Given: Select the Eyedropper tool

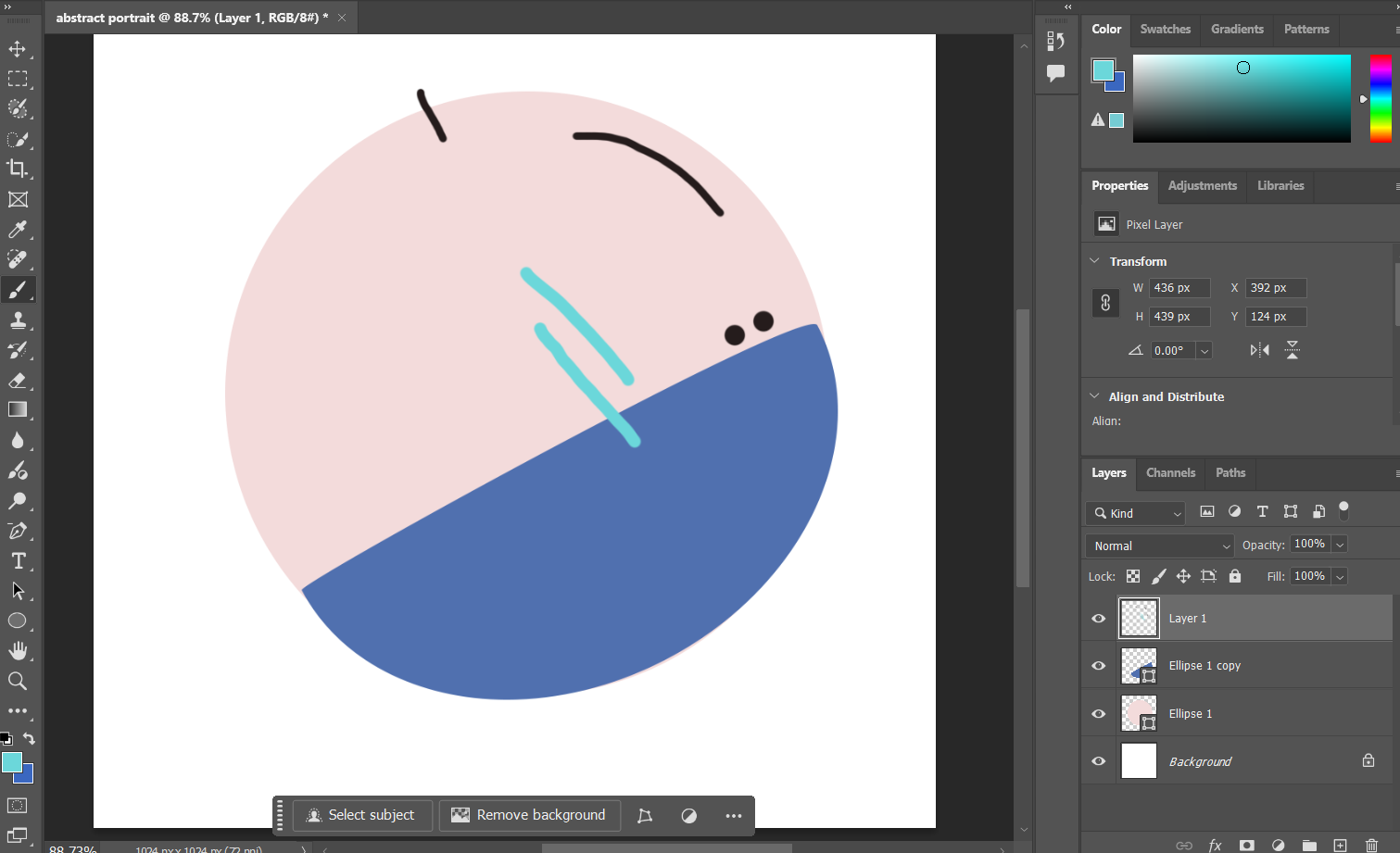Looking at the screenshot, I should click(18, 230).
